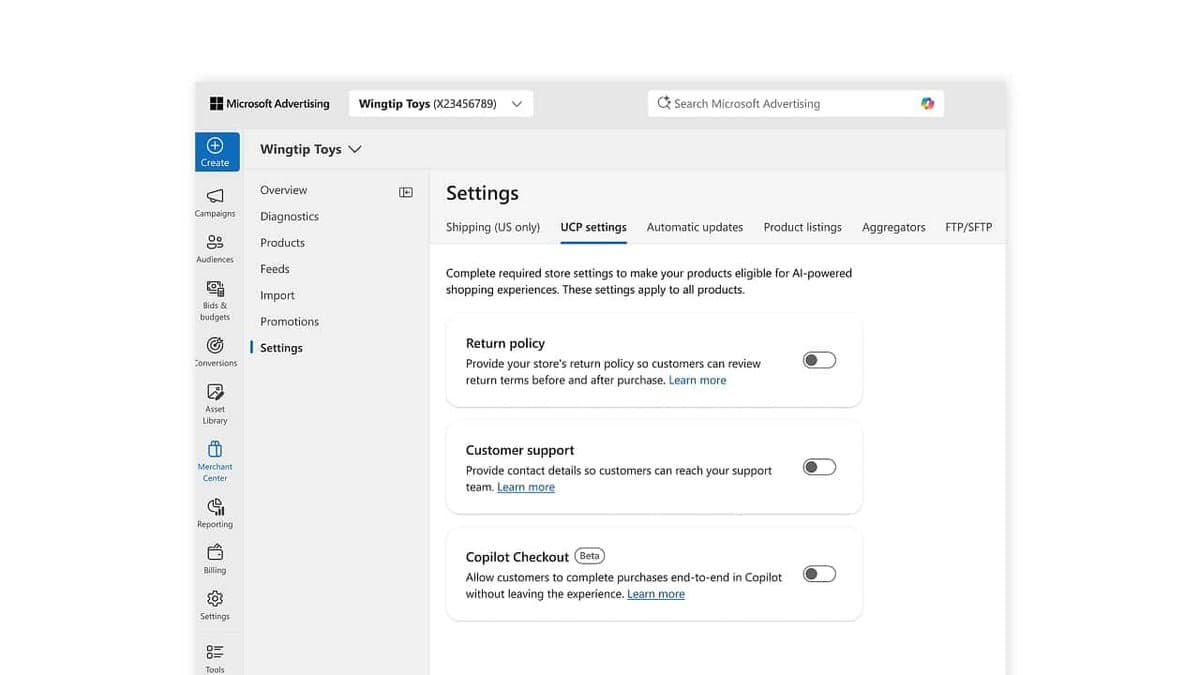Click the Search Microsoft Advertising field

pos(780,103)
